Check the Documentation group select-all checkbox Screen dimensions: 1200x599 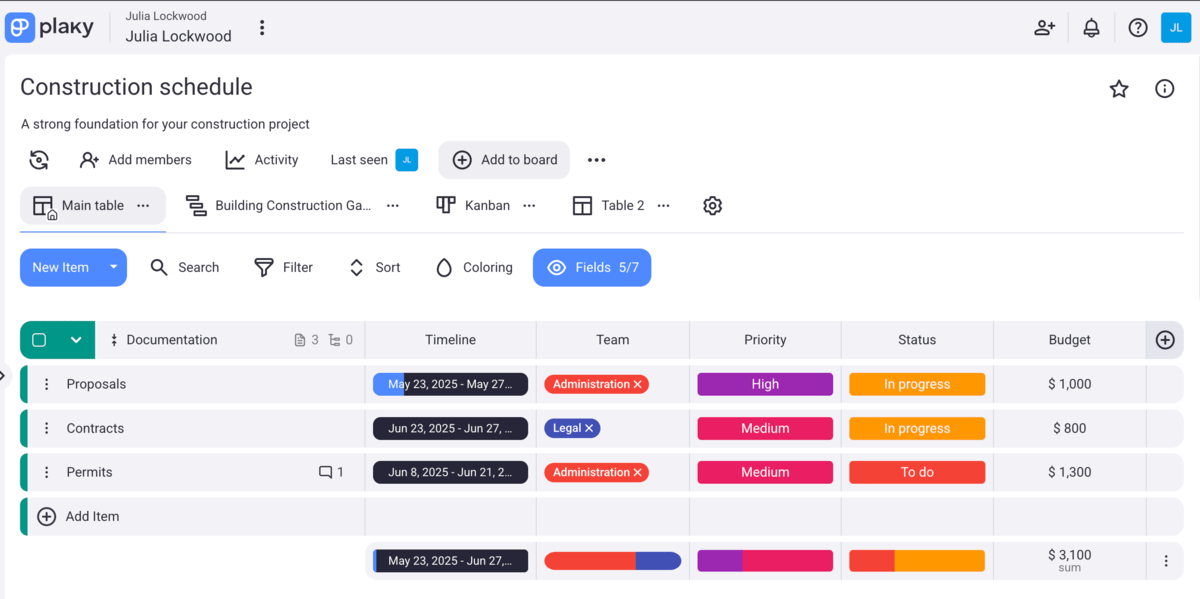(39, 340)
